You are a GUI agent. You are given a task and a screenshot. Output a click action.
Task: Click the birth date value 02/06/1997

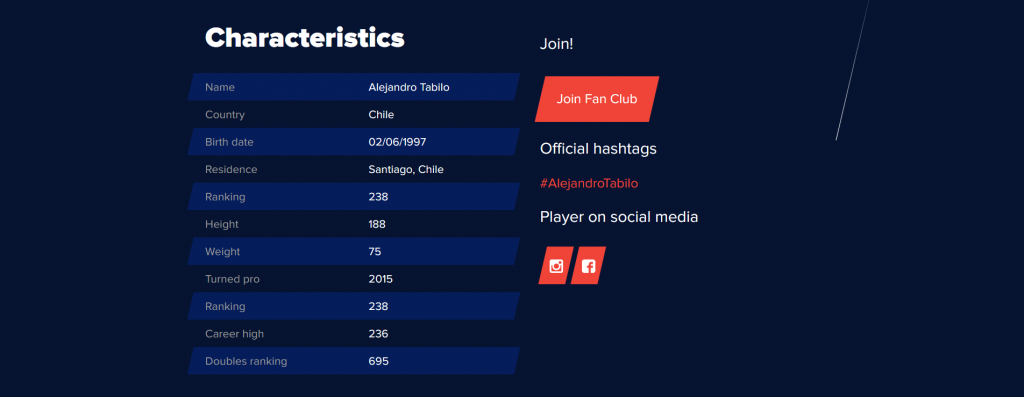click(x=397, y=142)
